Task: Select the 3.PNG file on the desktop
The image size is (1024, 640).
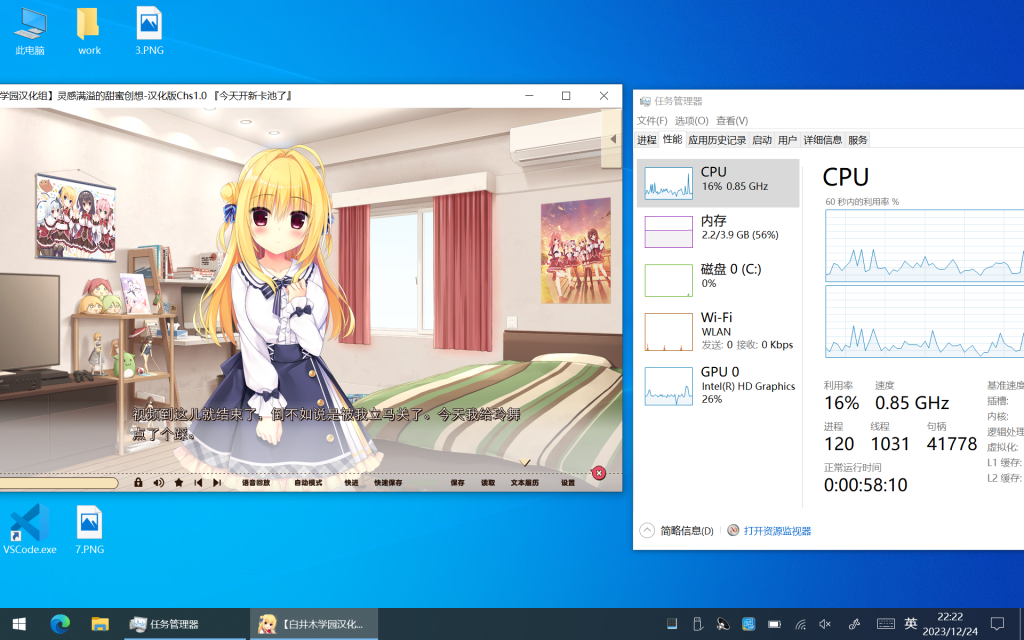Action: click(149, 31)
